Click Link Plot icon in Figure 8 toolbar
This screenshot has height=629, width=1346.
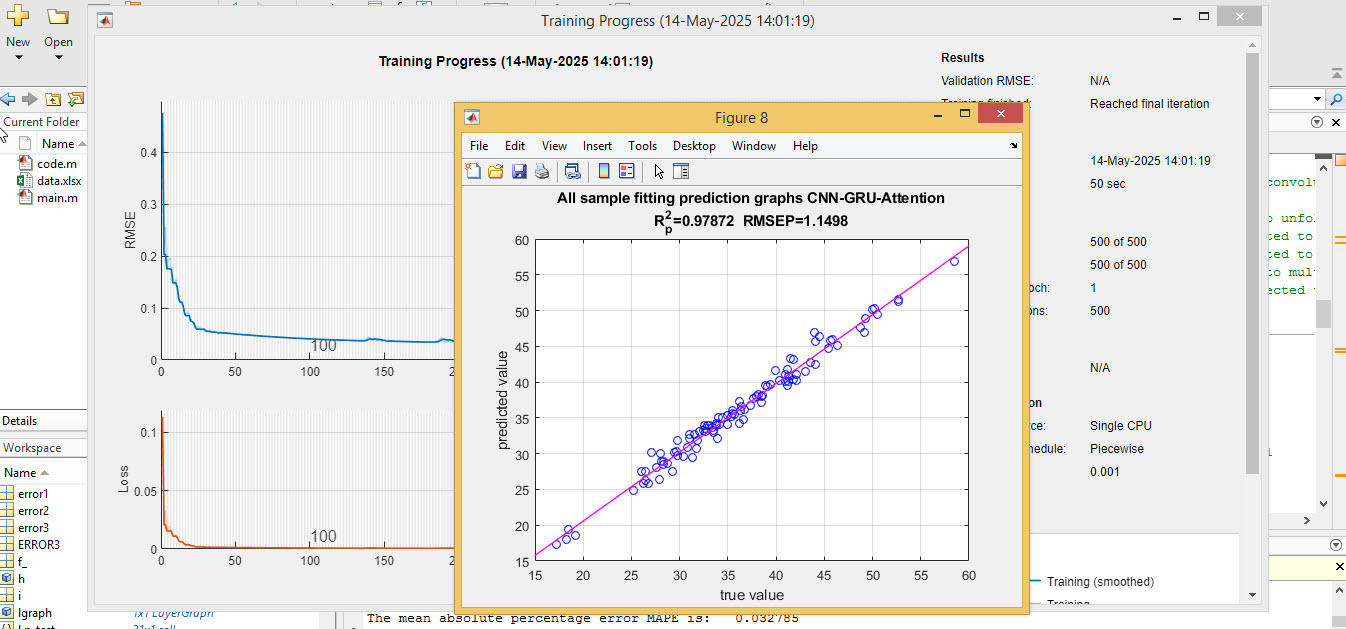[x=572, y=171]
